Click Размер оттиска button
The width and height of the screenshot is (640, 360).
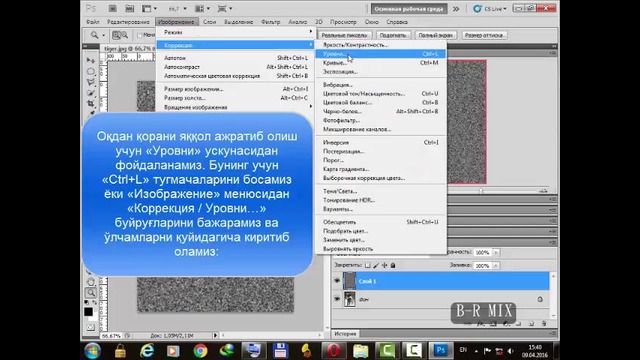484,36
